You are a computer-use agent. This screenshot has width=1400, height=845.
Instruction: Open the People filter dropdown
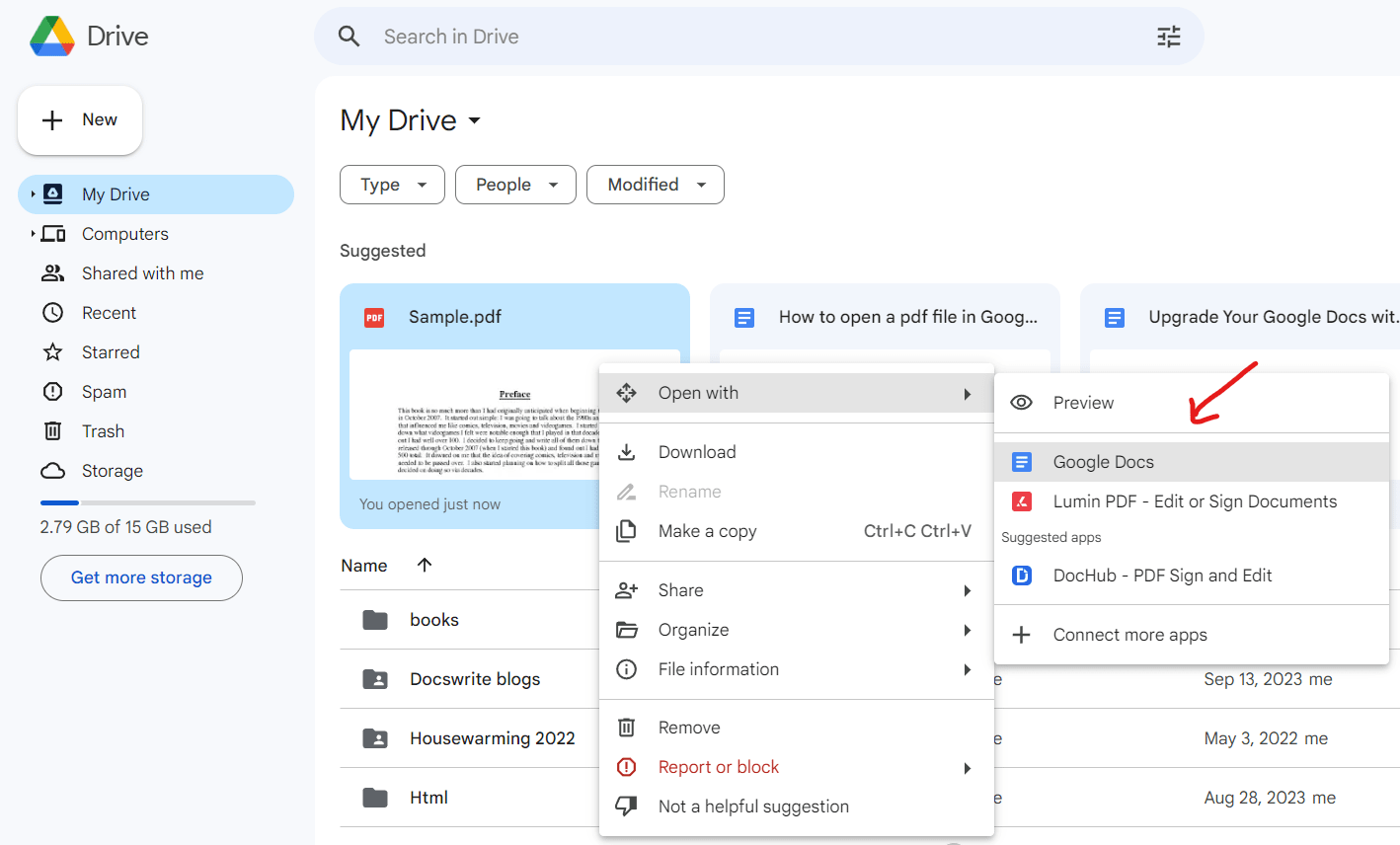click(x=515, y=185)
